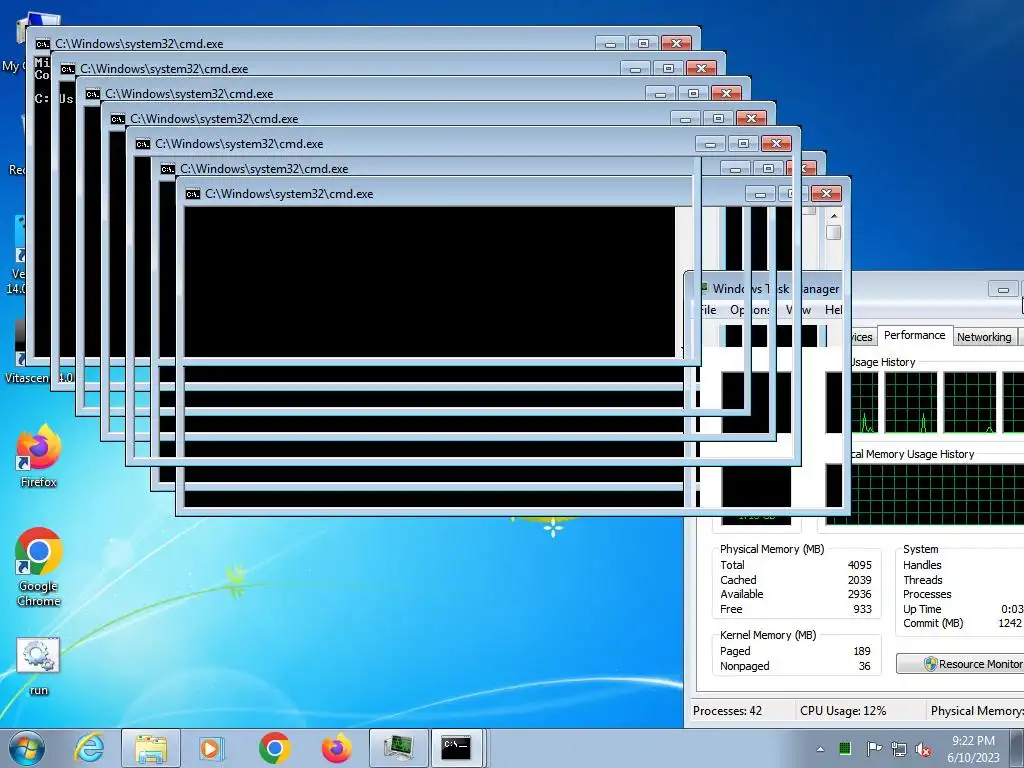Viewport: 1024px width, 768px height.
Task: Click Kernel Memory Nonpaged value 36
Action: 865,666
